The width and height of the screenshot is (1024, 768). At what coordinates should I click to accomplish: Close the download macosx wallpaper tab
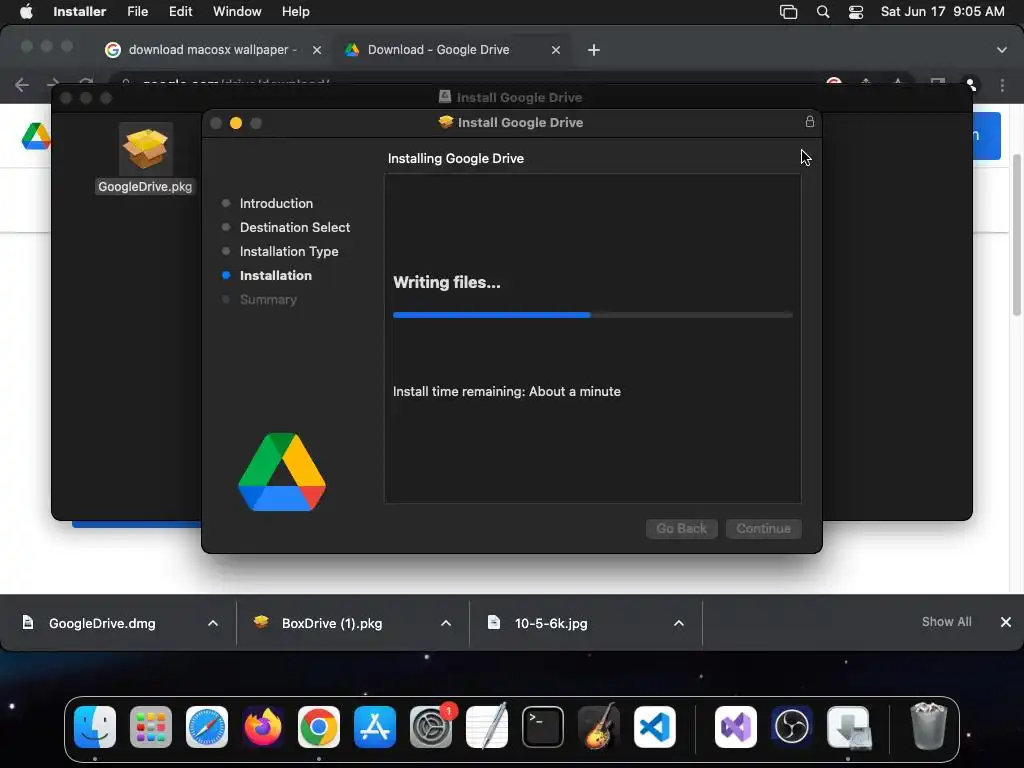pyautogui.click(x=317, y=50)
